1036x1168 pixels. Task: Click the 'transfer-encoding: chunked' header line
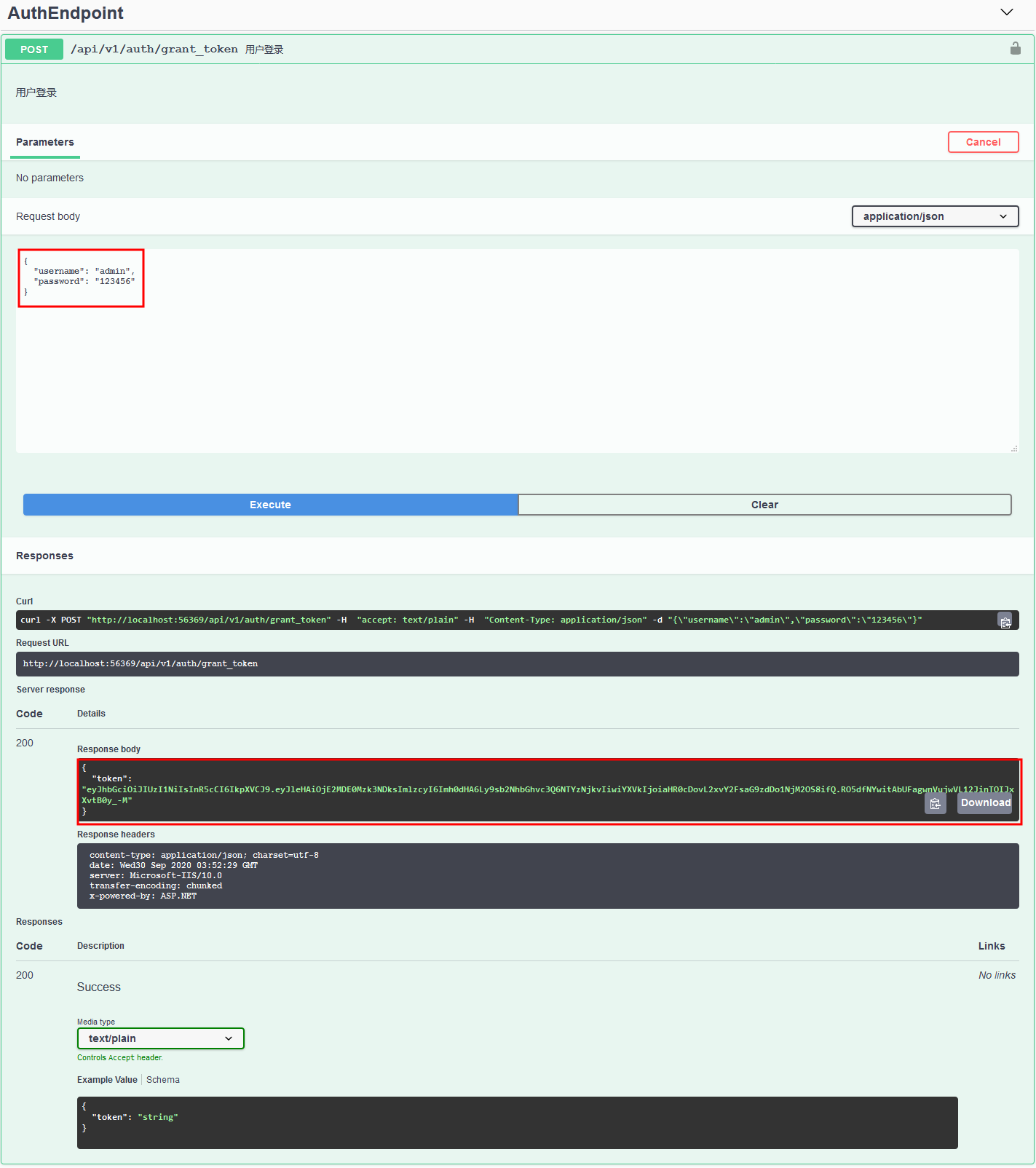tap(156, 885)
